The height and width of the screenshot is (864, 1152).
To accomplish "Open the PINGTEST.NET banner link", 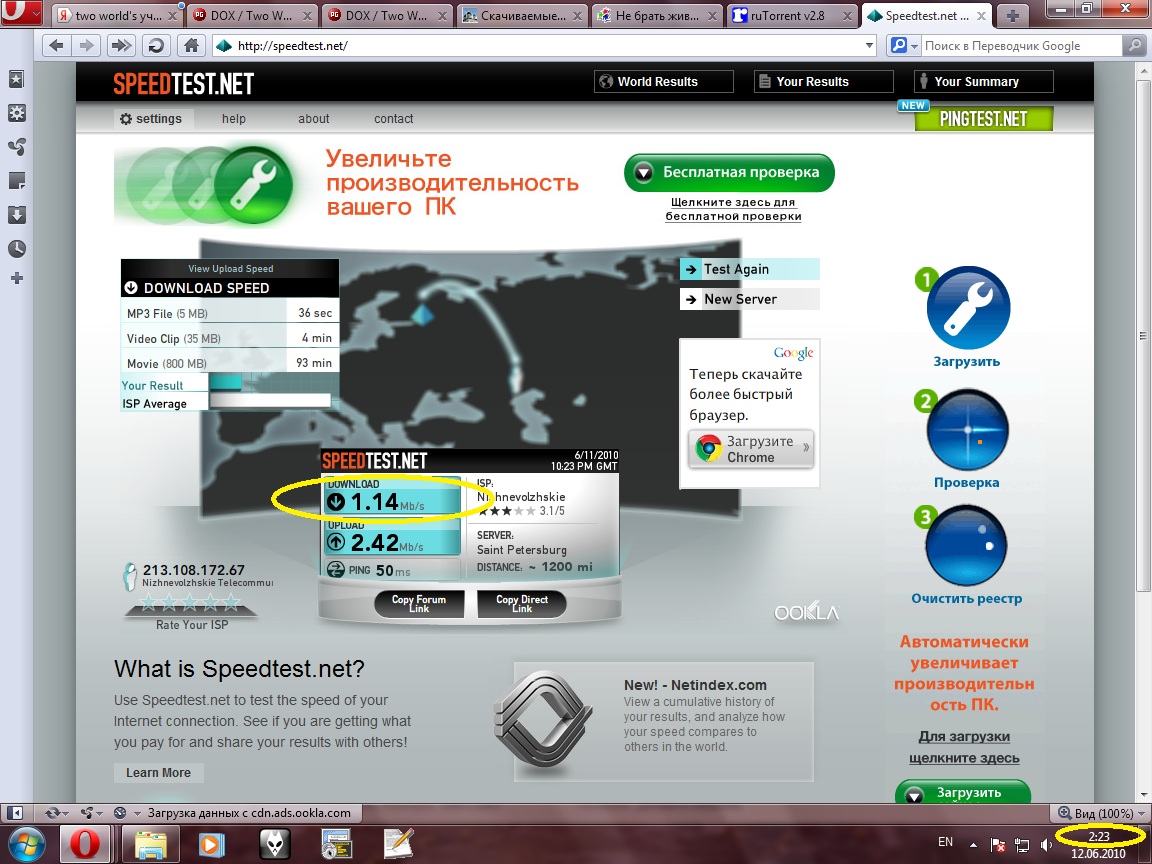I will [983, 118].
